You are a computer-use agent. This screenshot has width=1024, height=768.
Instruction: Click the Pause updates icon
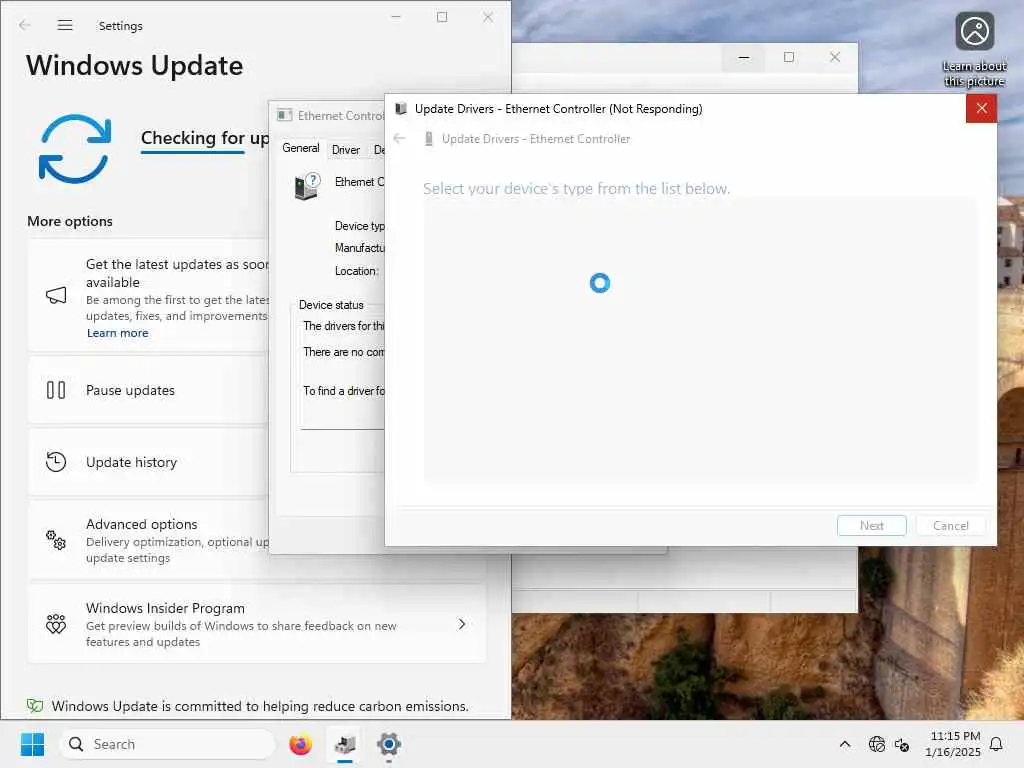(x=56, y=390)
